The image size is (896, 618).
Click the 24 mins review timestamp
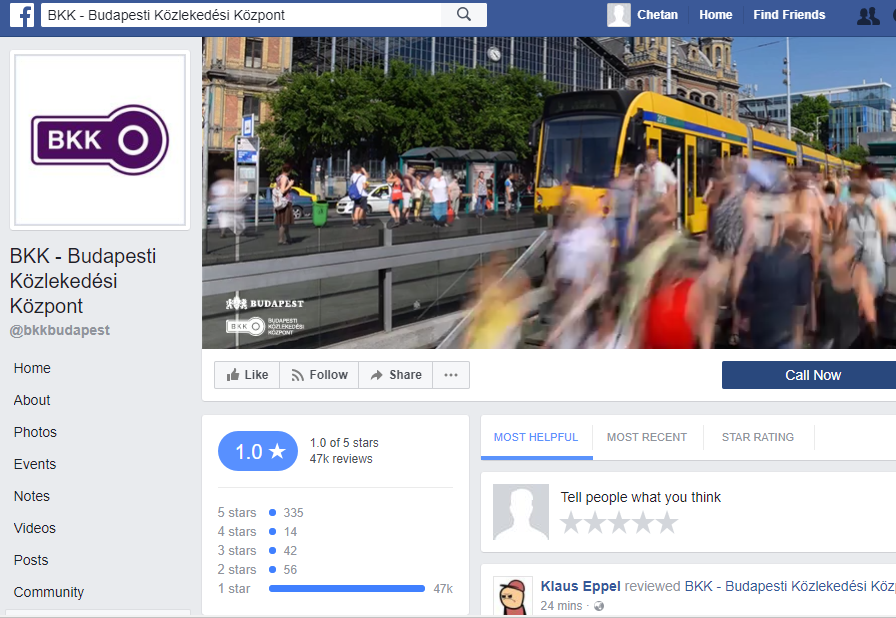click(561, 606)
